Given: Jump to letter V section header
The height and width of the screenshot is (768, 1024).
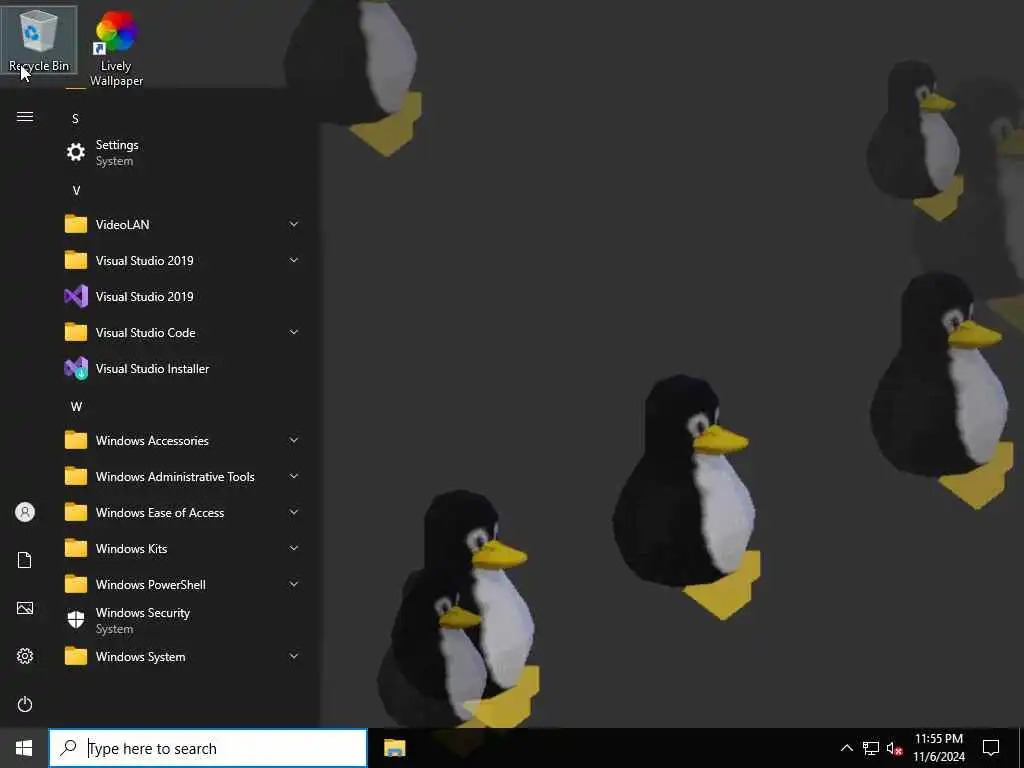Looking at the screenshot, I should pos(76,191).
